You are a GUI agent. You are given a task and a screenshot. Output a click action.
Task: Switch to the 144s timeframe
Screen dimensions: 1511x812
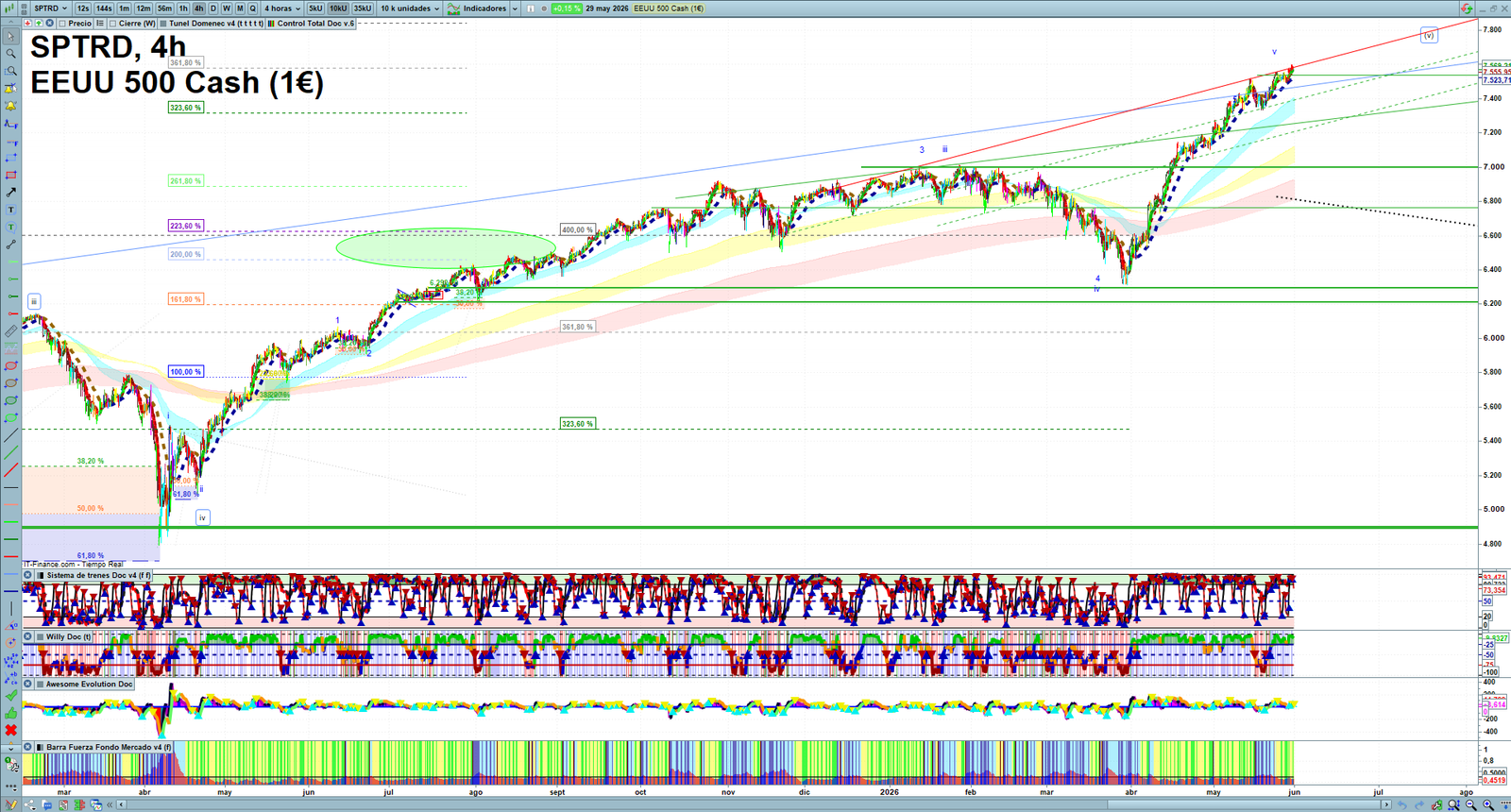tap(104, 8)
